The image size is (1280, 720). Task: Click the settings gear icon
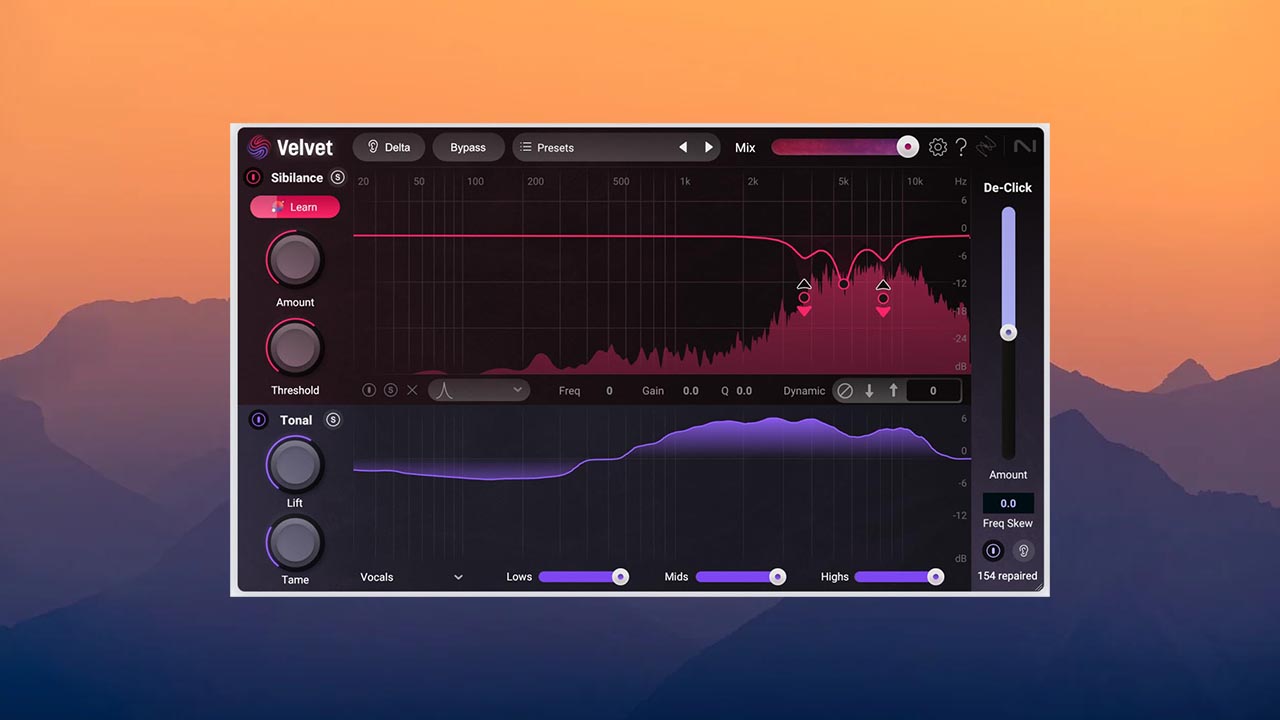tap(938, 146)
